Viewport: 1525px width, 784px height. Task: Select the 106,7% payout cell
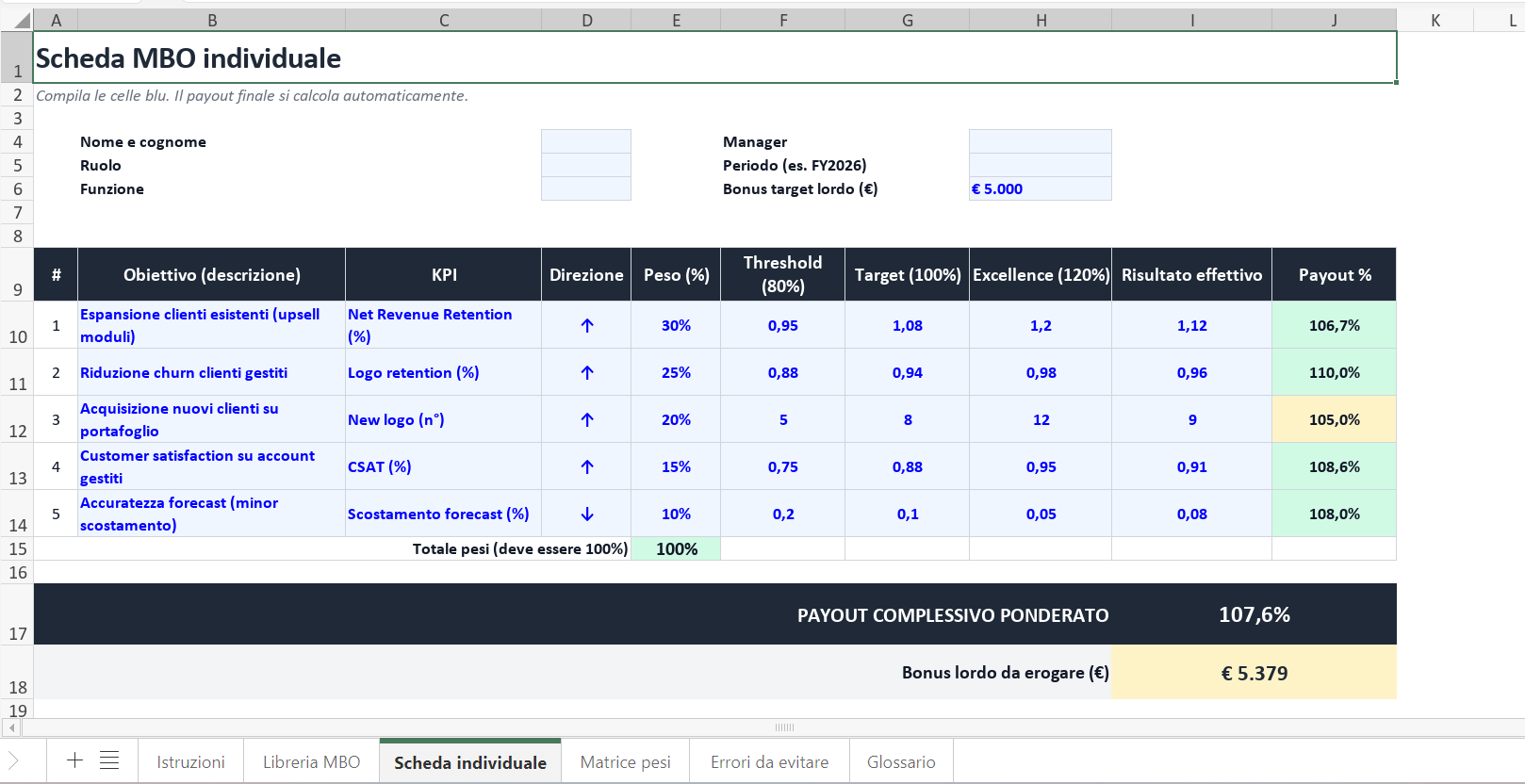tap(1334, 325)
